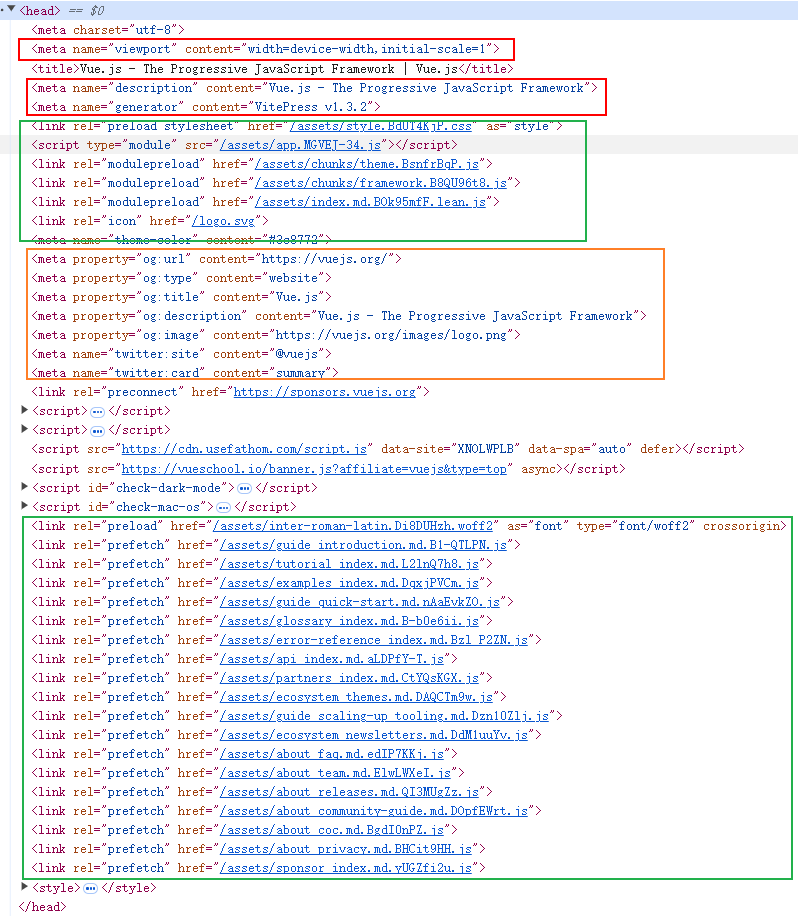
Task: Open about_coc.md prefetch link
Action: (332, 830)
